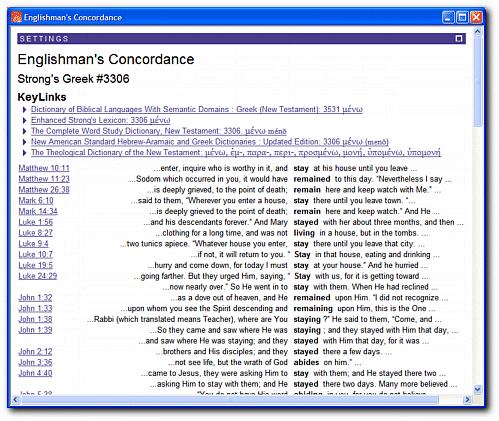Expand the Theological Dictionary triangle
The height and width of the screenshot is (421, 499).
[25, 153]
